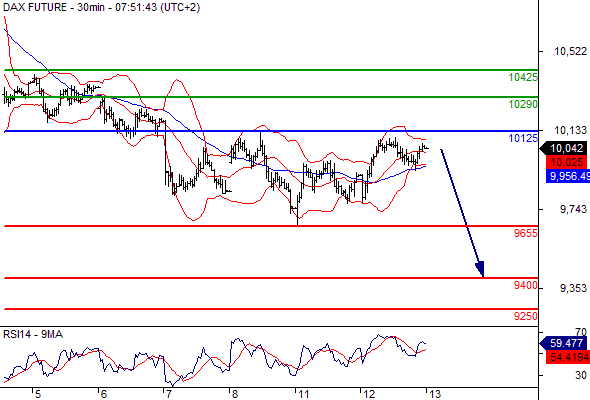590x400 pixels.
Task: Click date 6 on time axis
Action: (x=103, y=394)
